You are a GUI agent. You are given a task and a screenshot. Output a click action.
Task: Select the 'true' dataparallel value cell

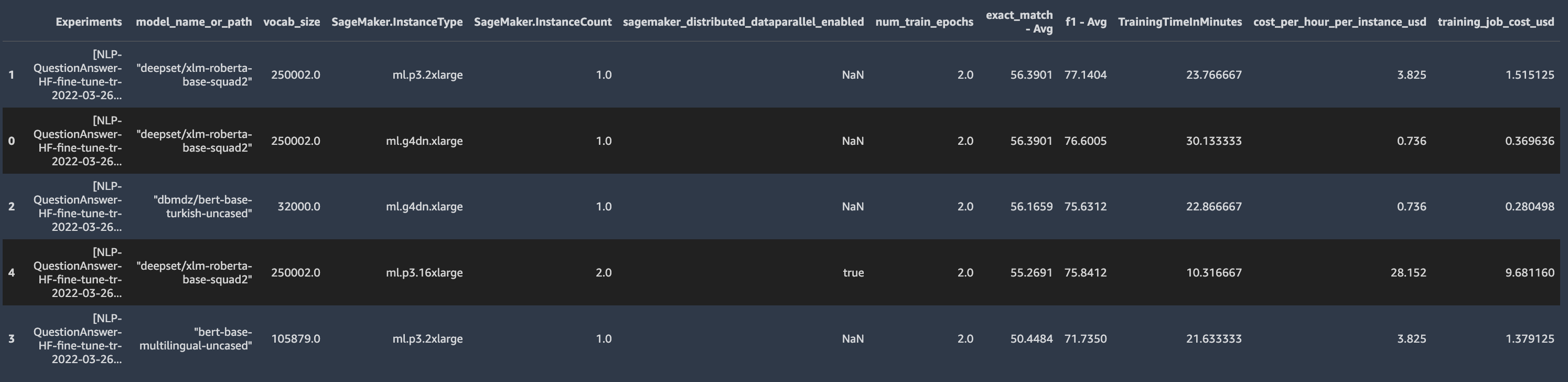tap(853, 272)
